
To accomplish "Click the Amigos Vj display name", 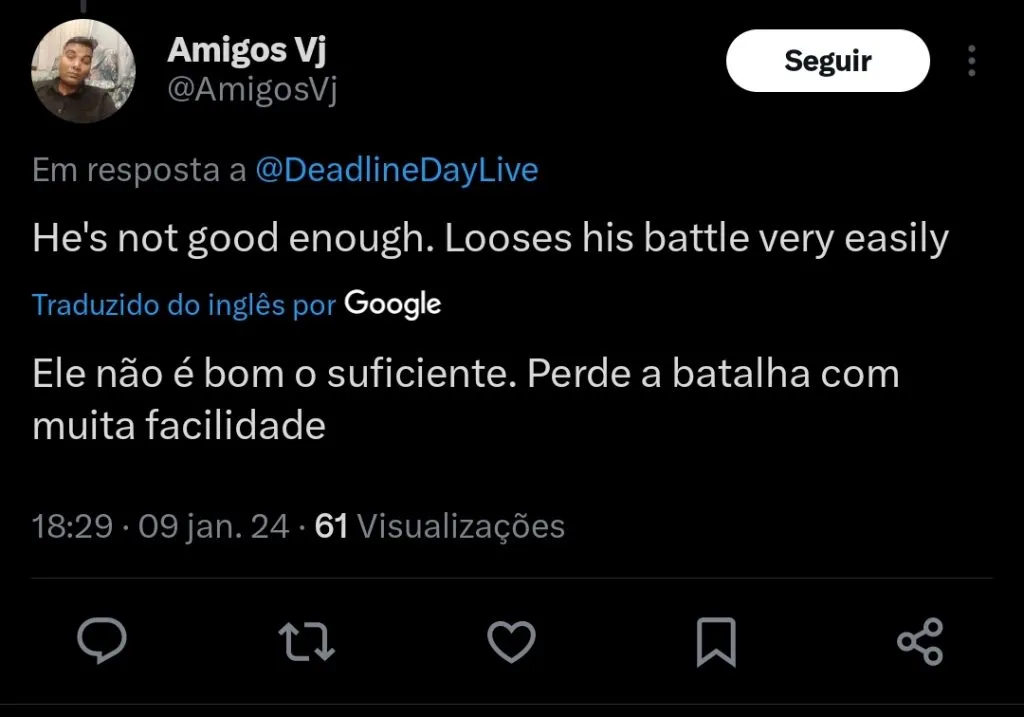I will pyautogui.click(x=247, y=49).
